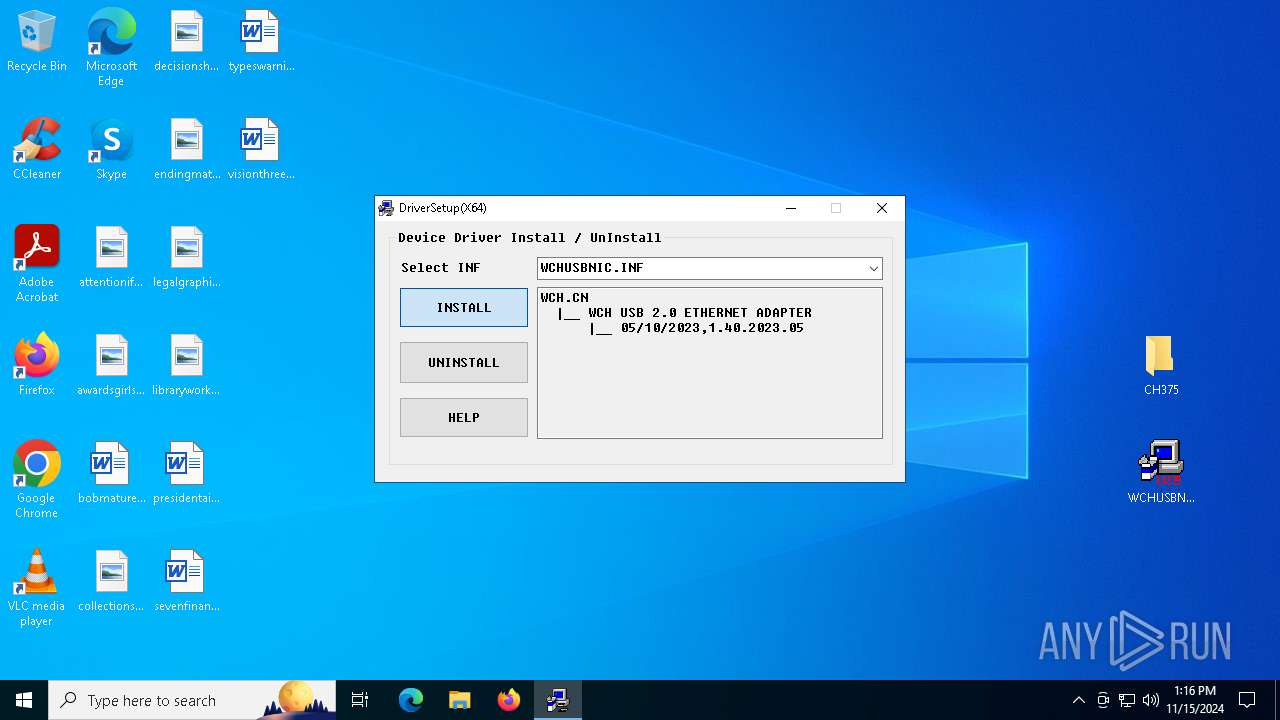Image resolution: width=1280 pixels, height=720 pixels.
Task: Open the taskbar clock and date
Action: [1194, 700]
